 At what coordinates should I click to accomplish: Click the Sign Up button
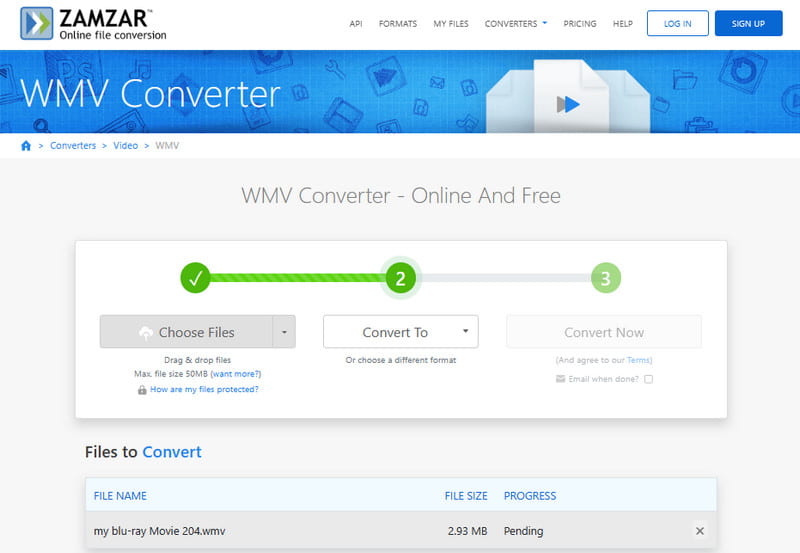[x=748, y=23]
